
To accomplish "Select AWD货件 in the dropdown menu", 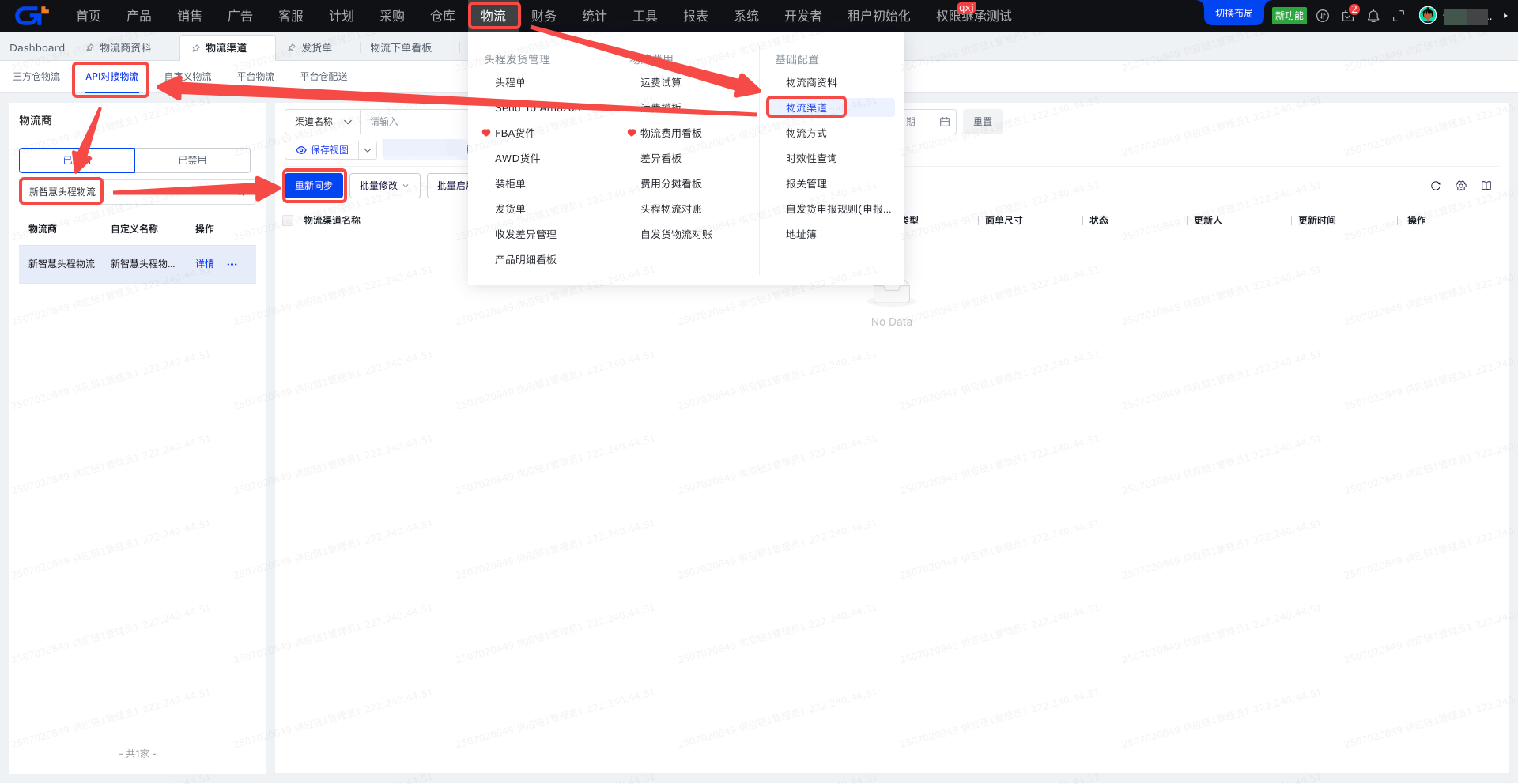I will (518, 158).
